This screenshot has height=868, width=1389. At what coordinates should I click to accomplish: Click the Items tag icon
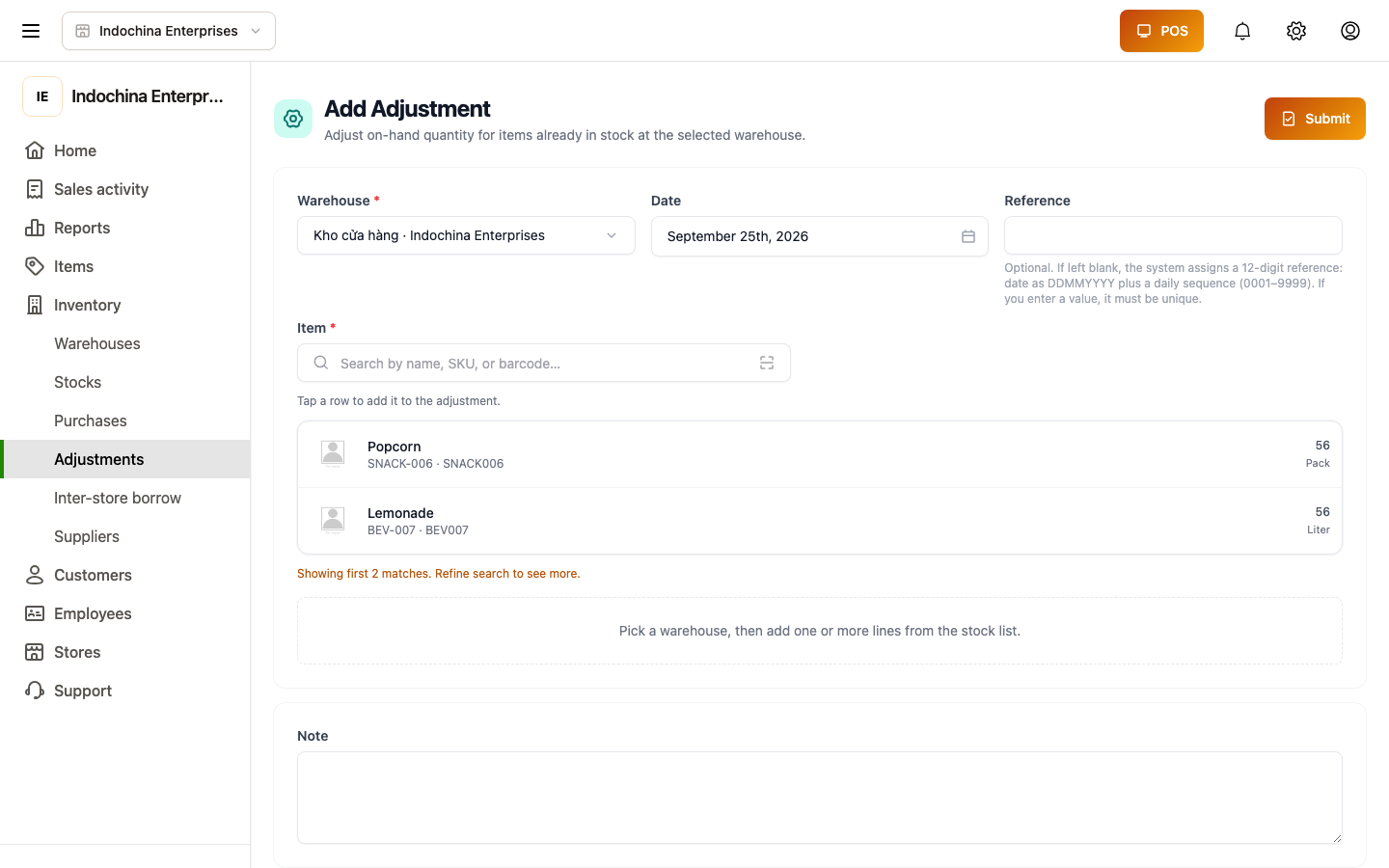35,266
